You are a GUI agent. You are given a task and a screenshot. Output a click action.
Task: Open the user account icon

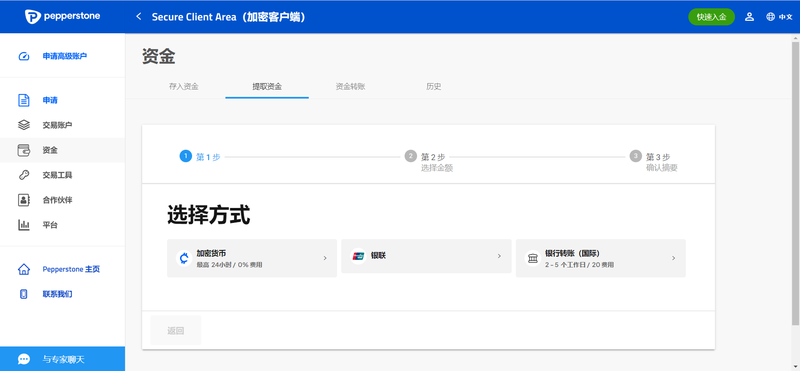click(x=749, y=17)
